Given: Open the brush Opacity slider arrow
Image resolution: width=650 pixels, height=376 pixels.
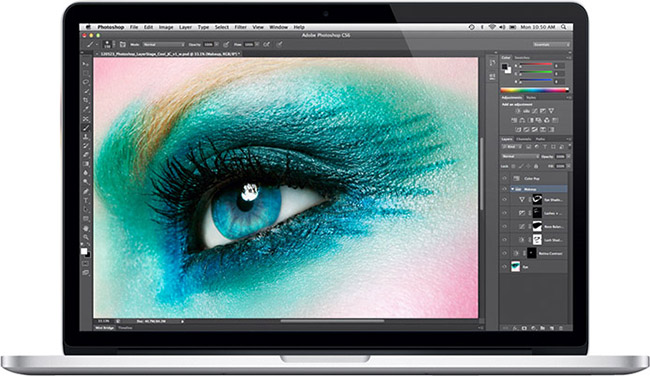Looking at the screenshot, I should (x=217, y=44).
